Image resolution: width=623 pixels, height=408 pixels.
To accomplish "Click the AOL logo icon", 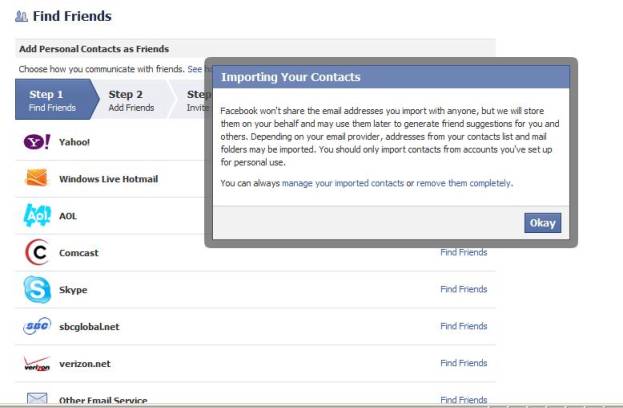I will click(x=37, y=215).
